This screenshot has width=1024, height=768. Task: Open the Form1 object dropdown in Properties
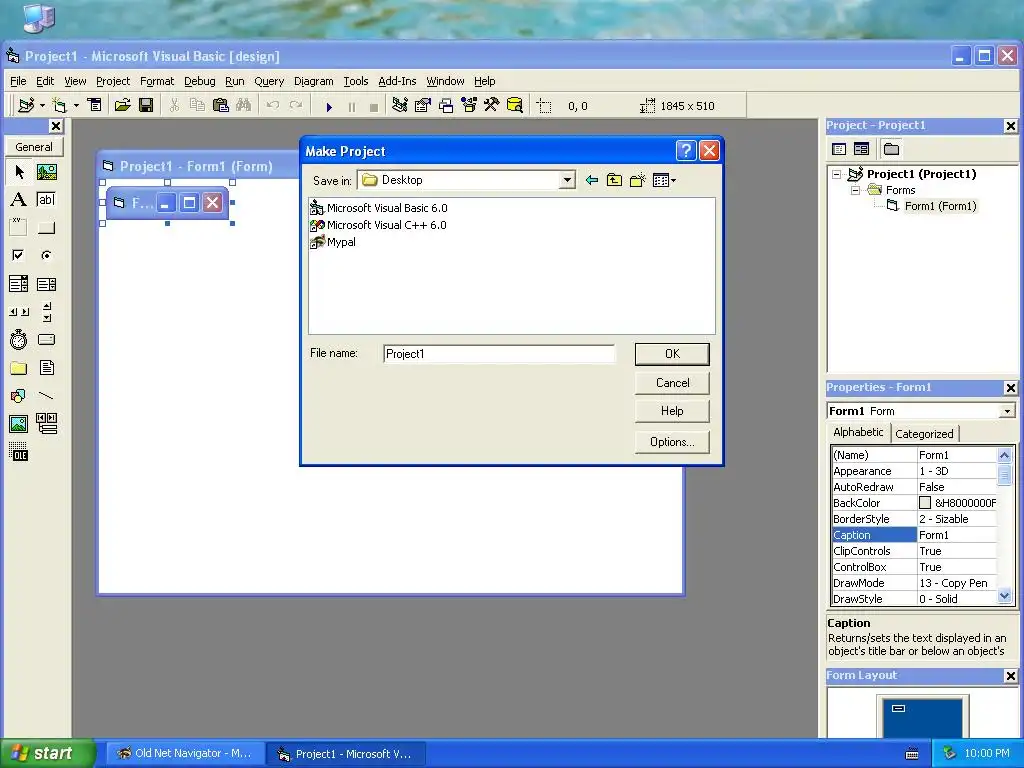pyautogui.click(x=1007, y=411)
